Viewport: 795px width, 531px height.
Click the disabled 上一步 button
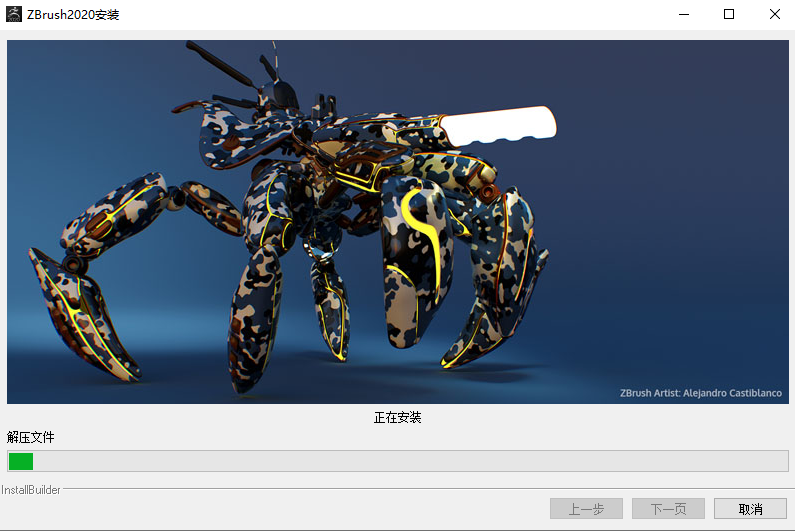(586, 509)
